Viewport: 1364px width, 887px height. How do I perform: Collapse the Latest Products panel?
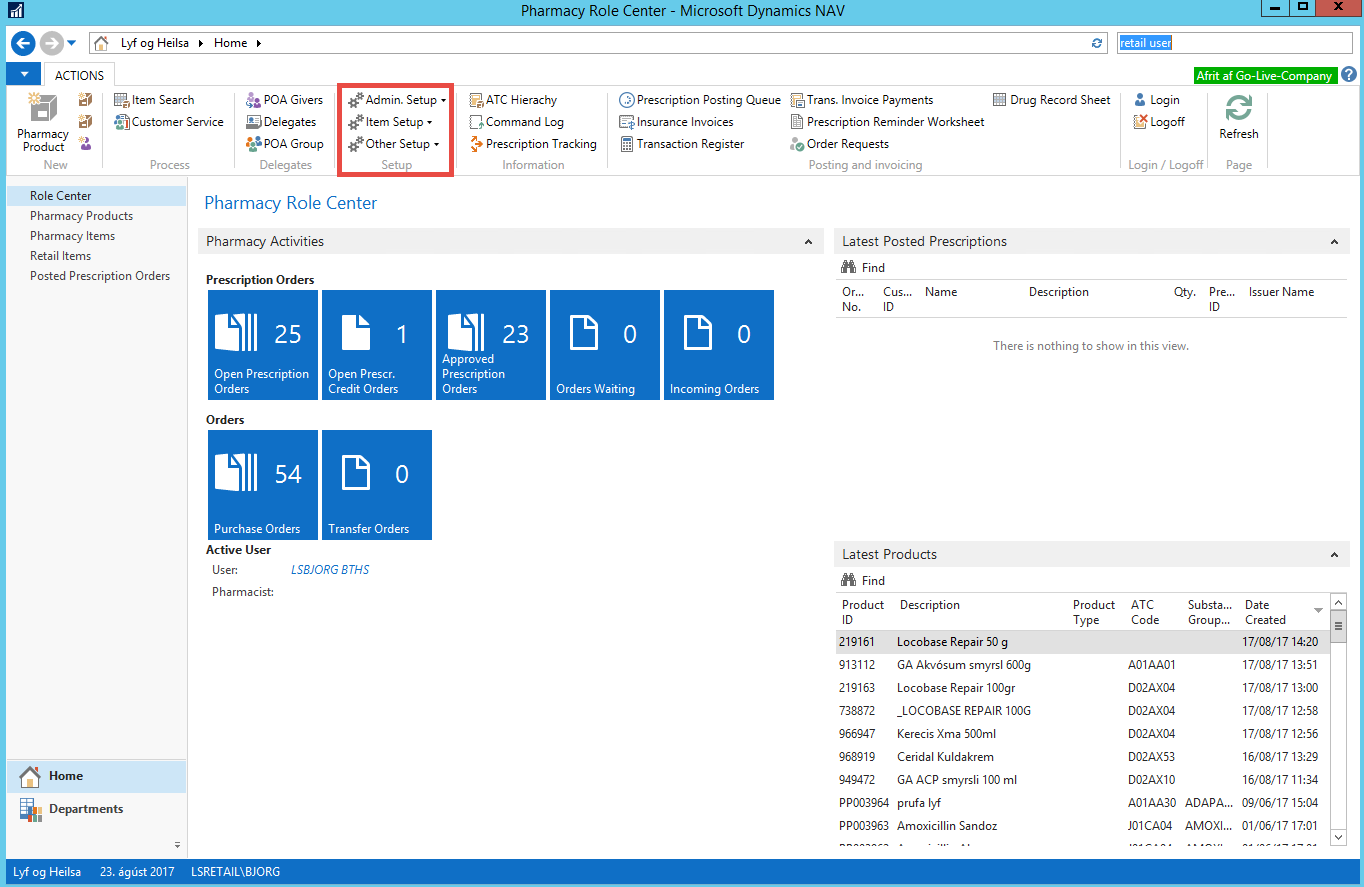pos(1334,555)
